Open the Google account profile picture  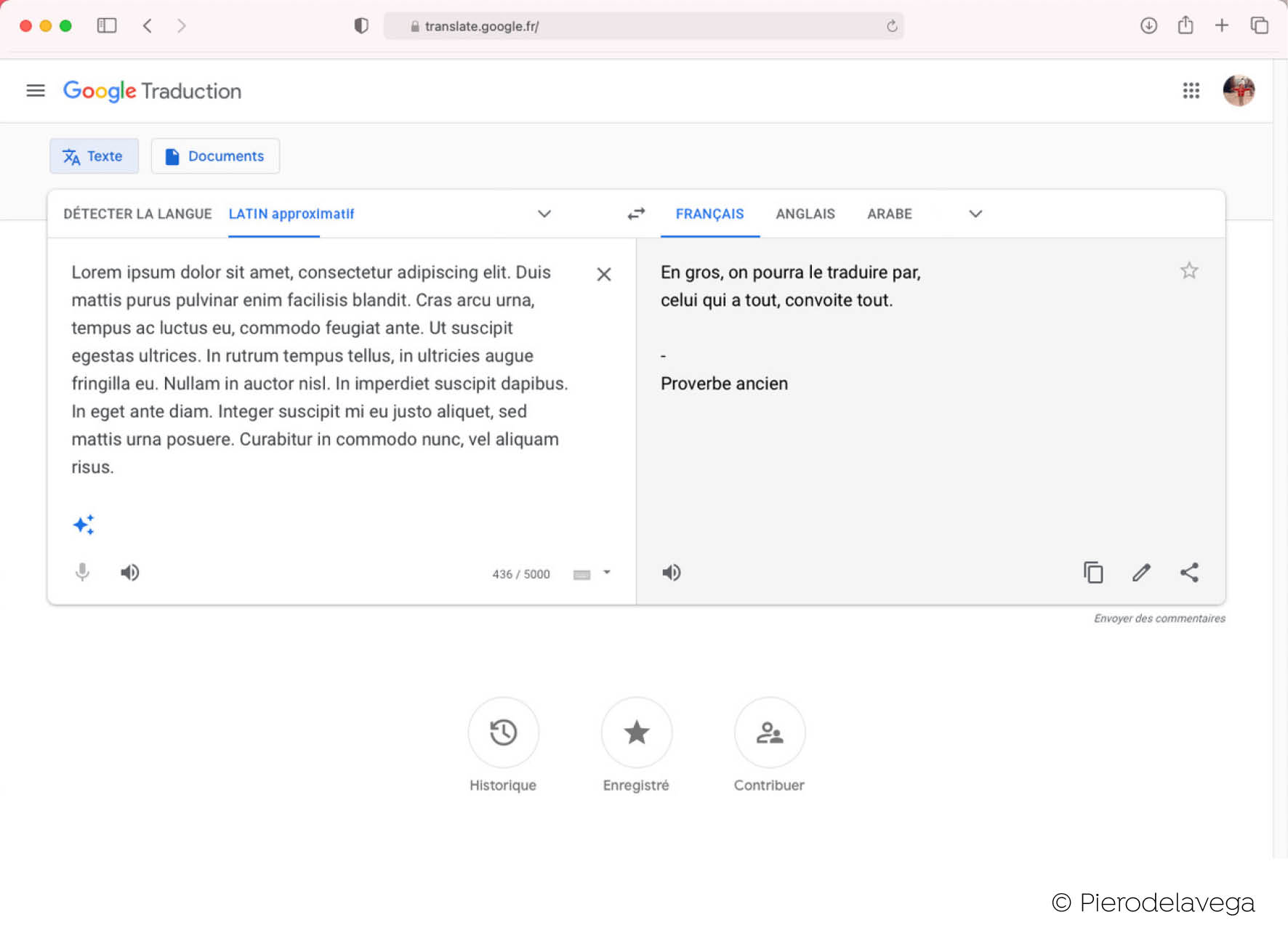(1239, 91)
